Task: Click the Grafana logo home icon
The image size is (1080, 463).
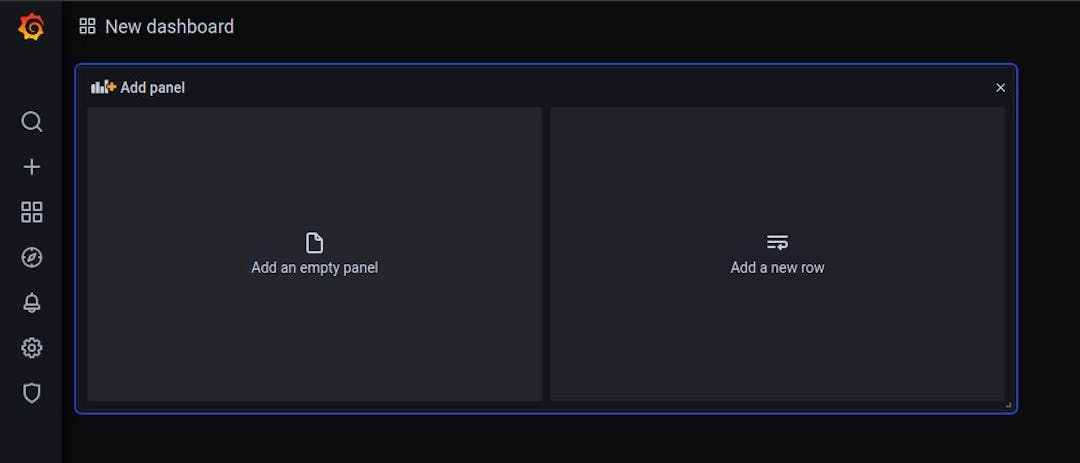Action: click(31, 27)
